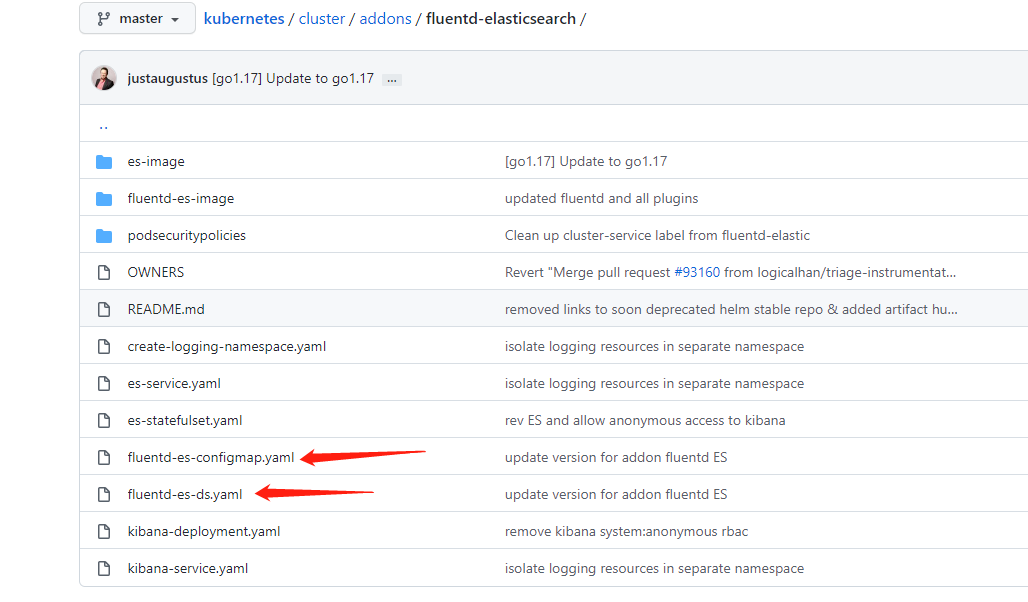
Task: Click folder icon for podsecuritypolicies
Action: (x=104, y=236)
